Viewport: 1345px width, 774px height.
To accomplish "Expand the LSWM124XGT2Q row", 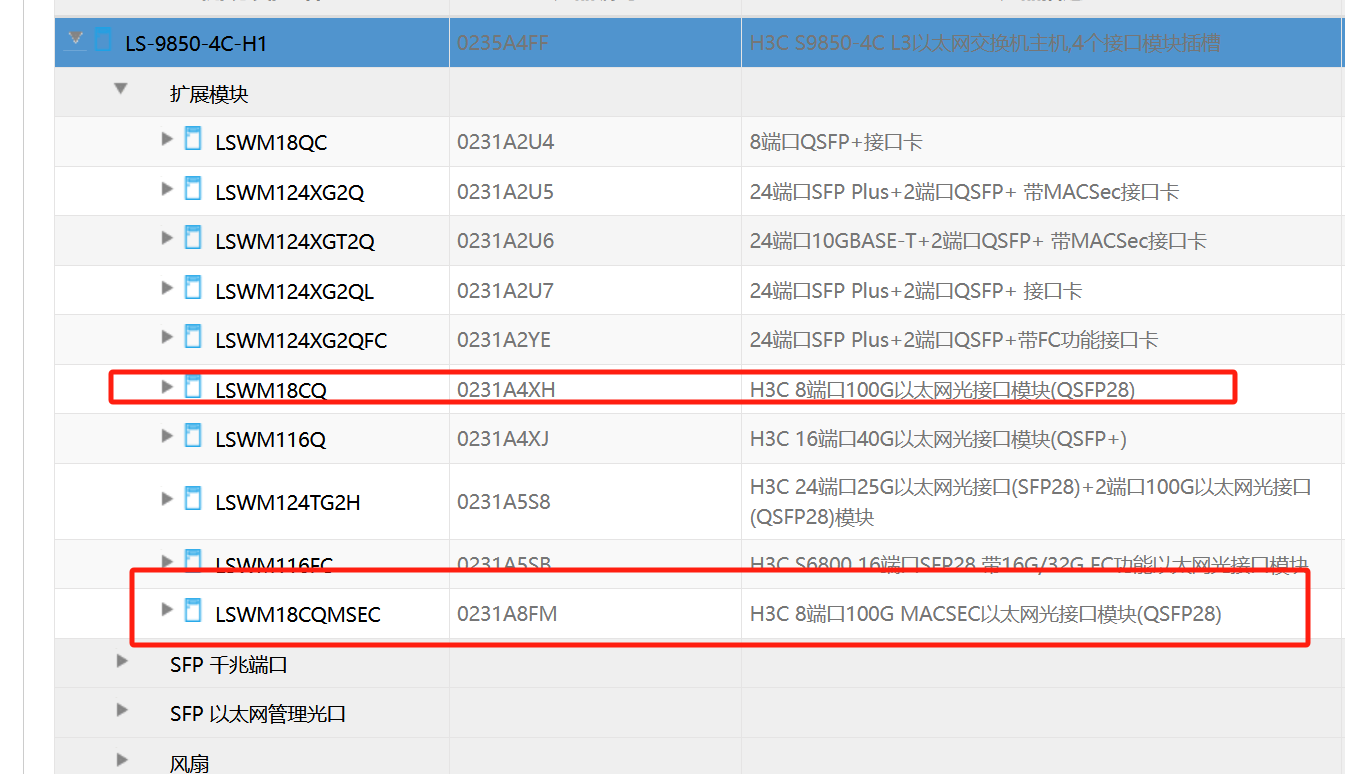I will (x=167, y=238).
